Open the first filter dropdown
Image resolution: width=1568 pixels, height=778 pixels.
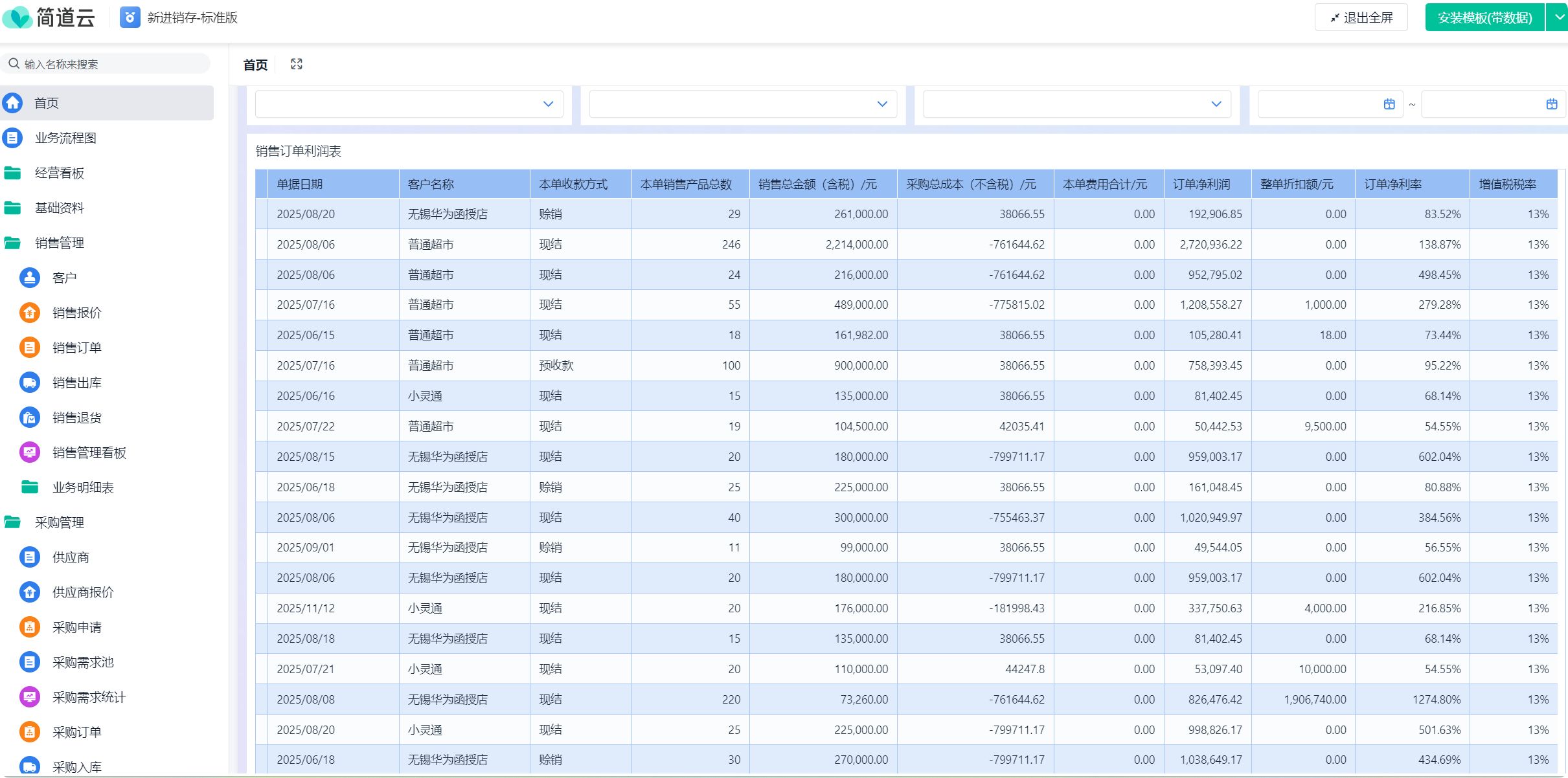click(x=409, y=104)
